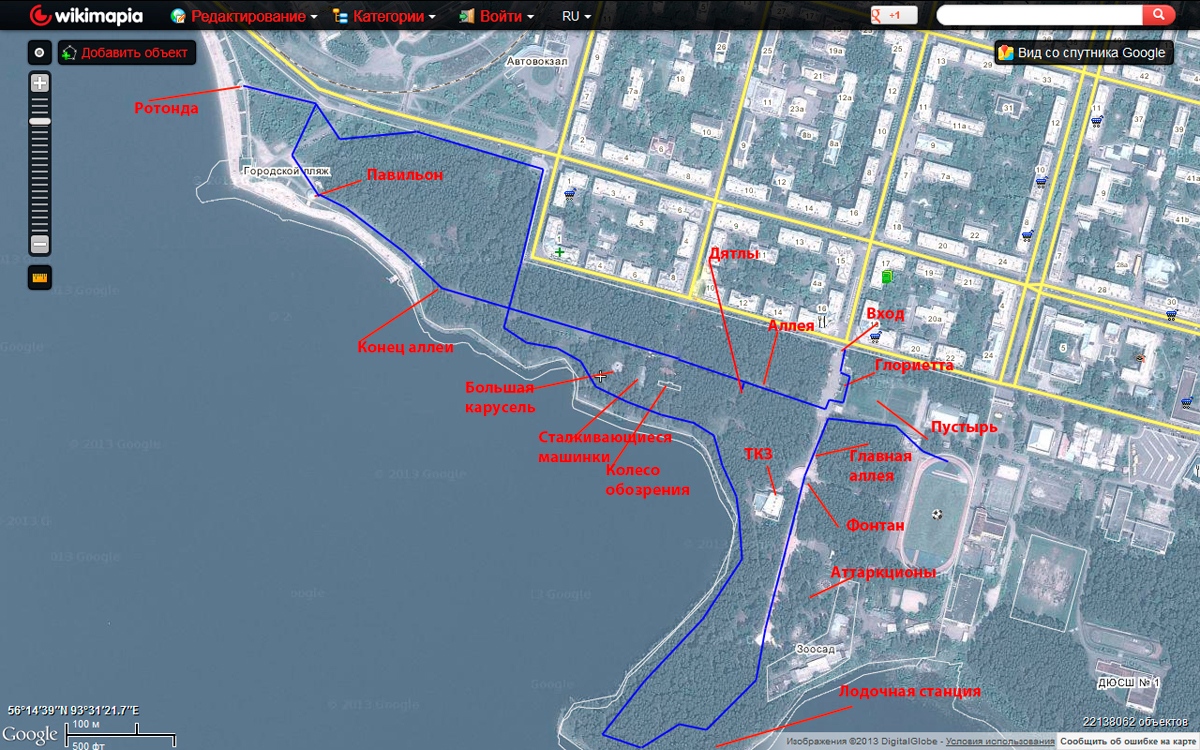Click the Wikimapia logo

[x=86, y=16]
